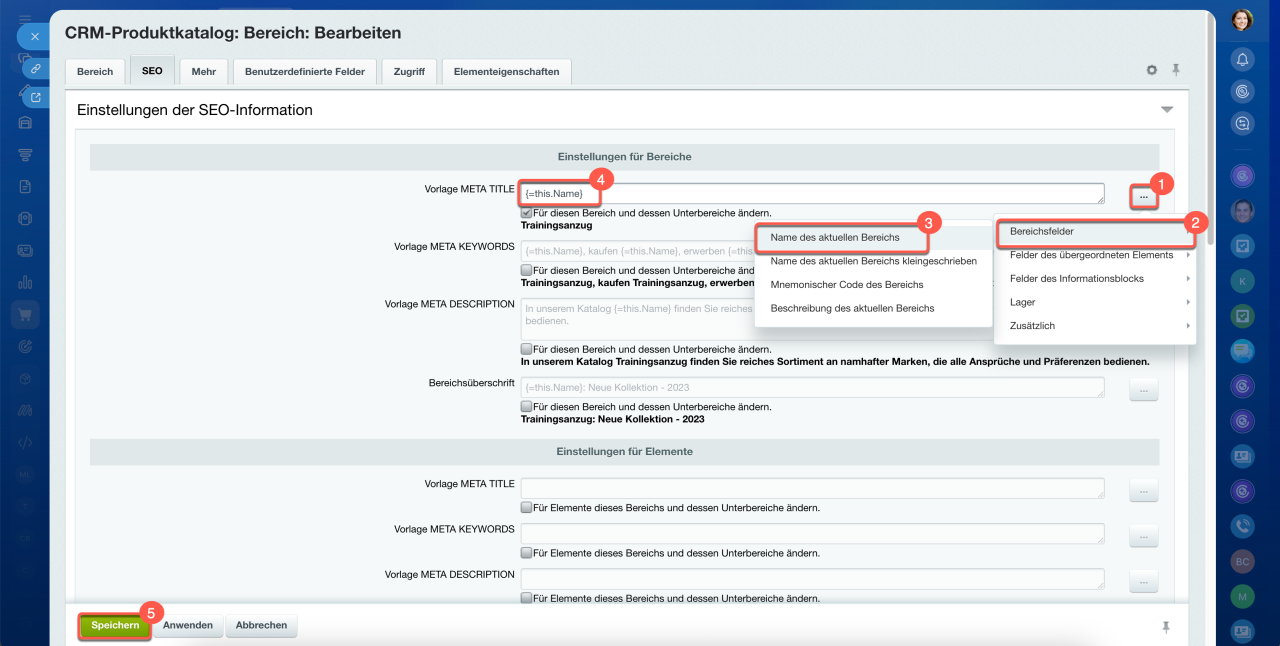Image resolution: width=1280 pixels, height=646 pixels.
Task: Click the phone icon in right sidebar
Action: [1242, 525]
